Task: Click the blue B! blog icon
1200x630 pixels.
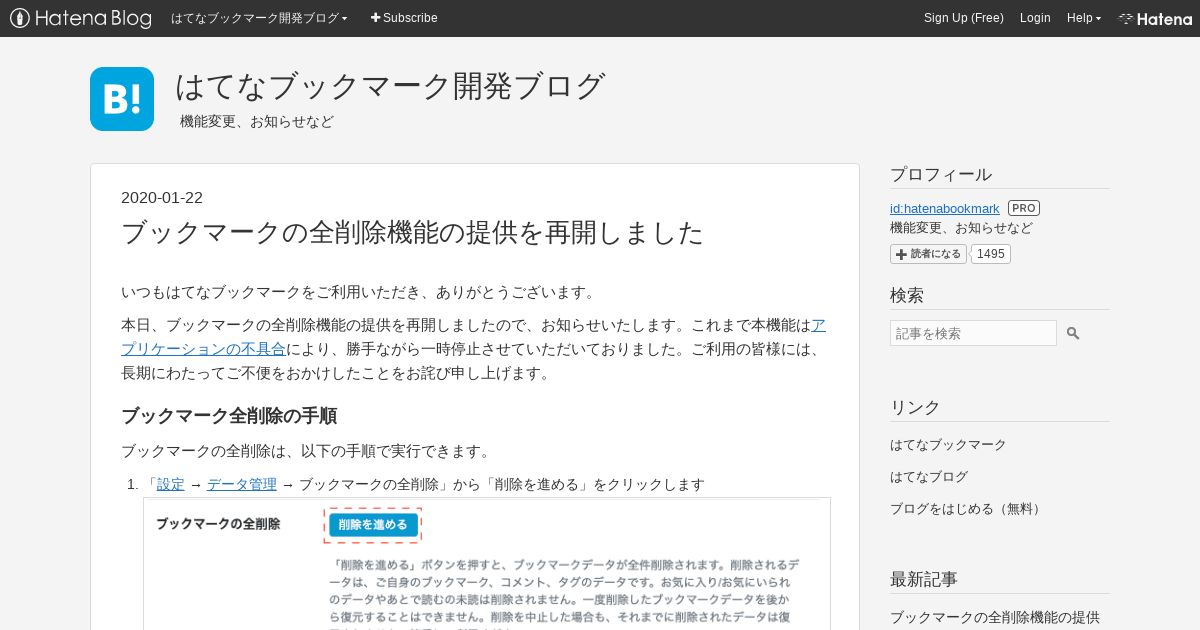Action: tap(122, 99)
